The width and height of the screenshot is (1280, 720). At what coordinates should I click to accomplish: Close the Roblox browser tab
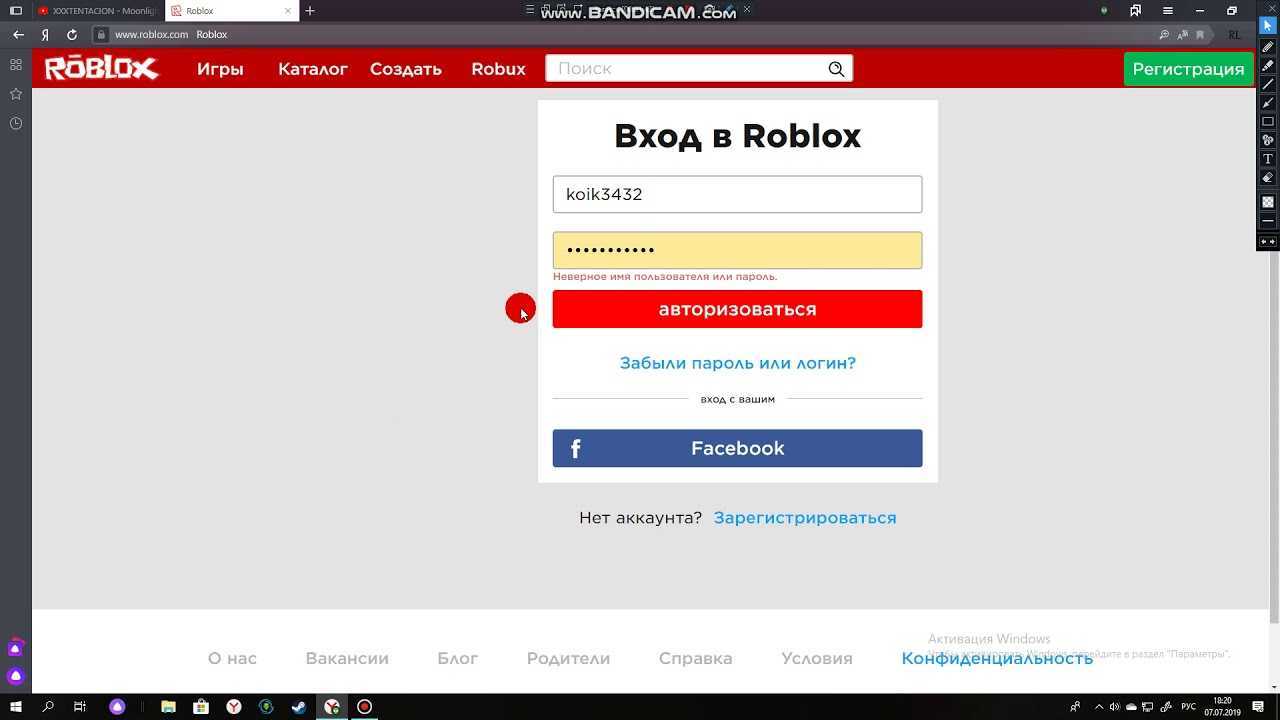click(289, 11)
